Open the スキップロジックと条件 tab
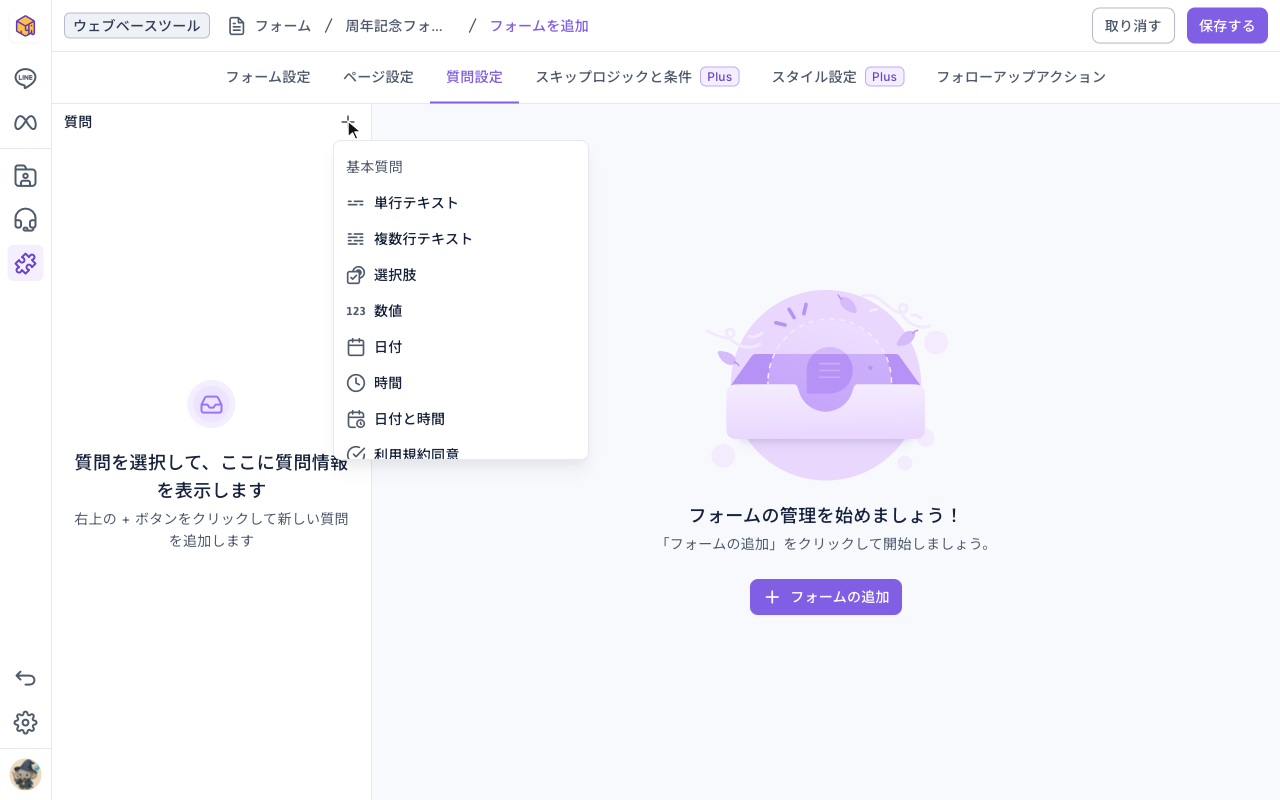The width and height of the screenshot is (1280, 800). tap(637, 77)
